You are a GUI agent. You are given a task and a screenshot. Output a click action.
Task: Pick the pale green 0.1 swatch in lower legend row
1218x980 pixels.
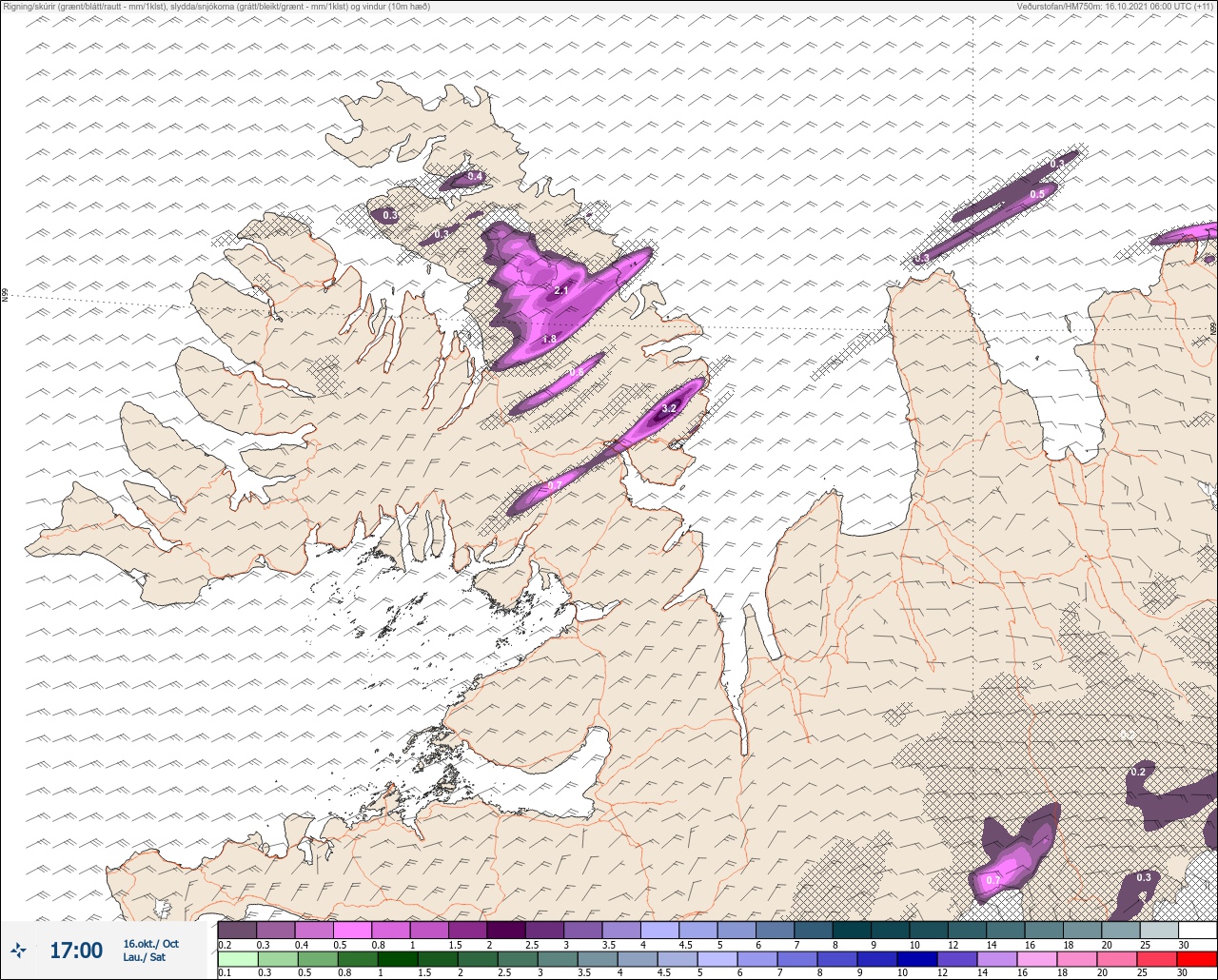(x=237, y=958)
